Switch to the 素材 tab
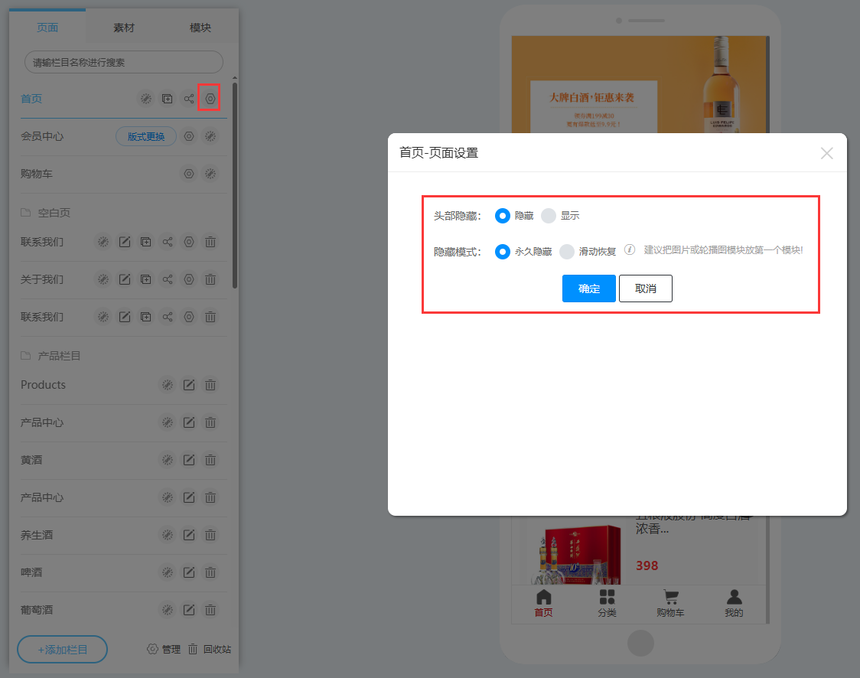The width and height of the screenshot is (860, 678). (124, 28)
